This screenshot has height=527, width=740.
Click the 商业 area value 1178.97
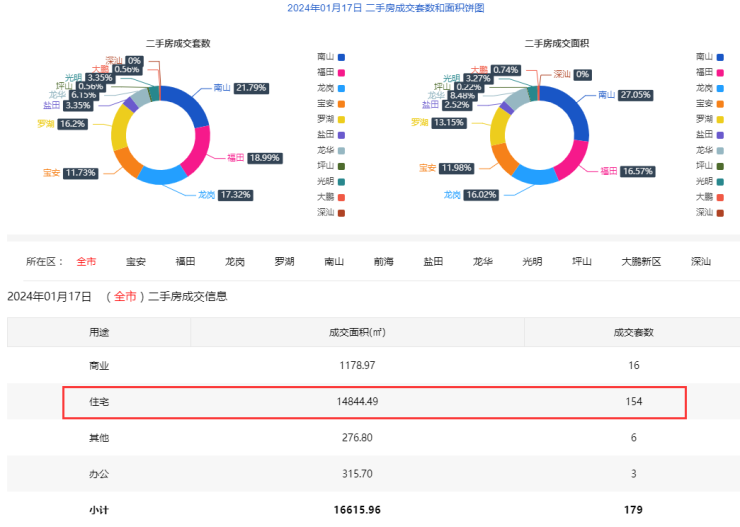357,365
